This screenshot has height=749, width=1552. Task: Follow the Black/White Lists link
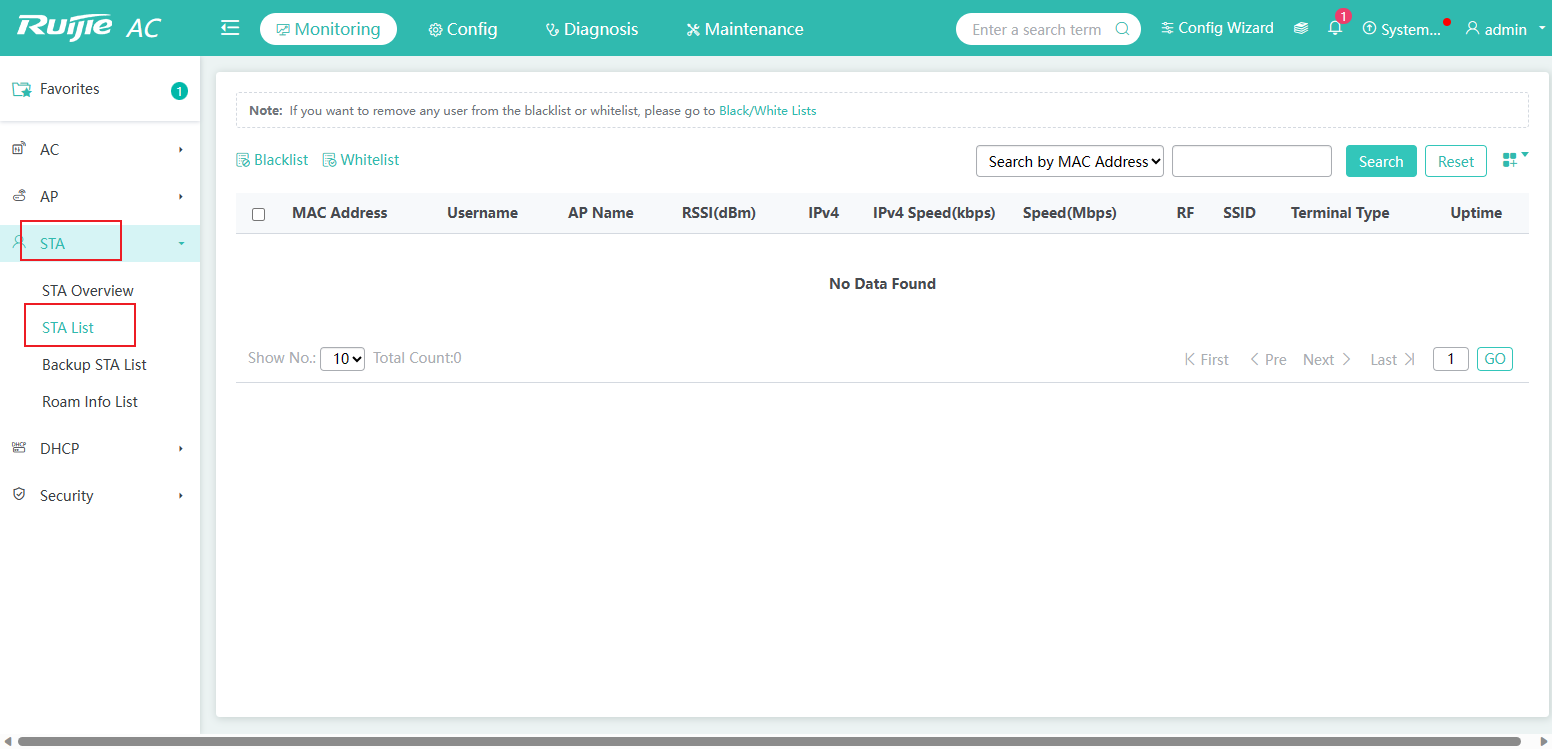[768, 111]
